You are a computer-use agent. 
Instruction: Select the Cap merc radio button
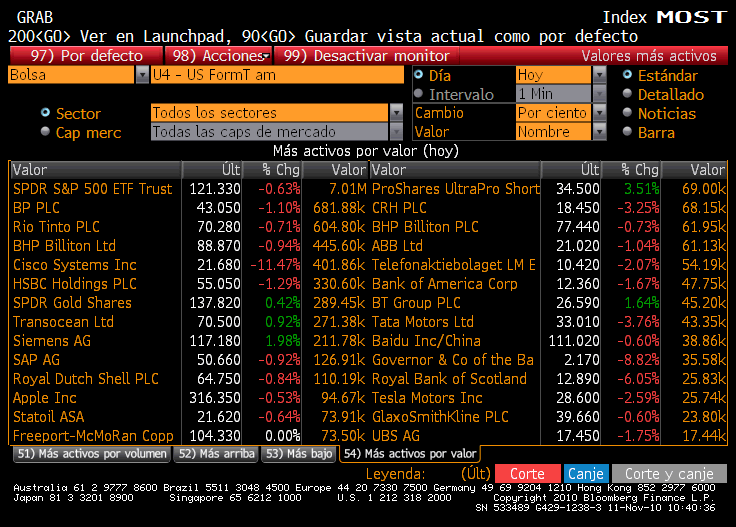point(45,131)
